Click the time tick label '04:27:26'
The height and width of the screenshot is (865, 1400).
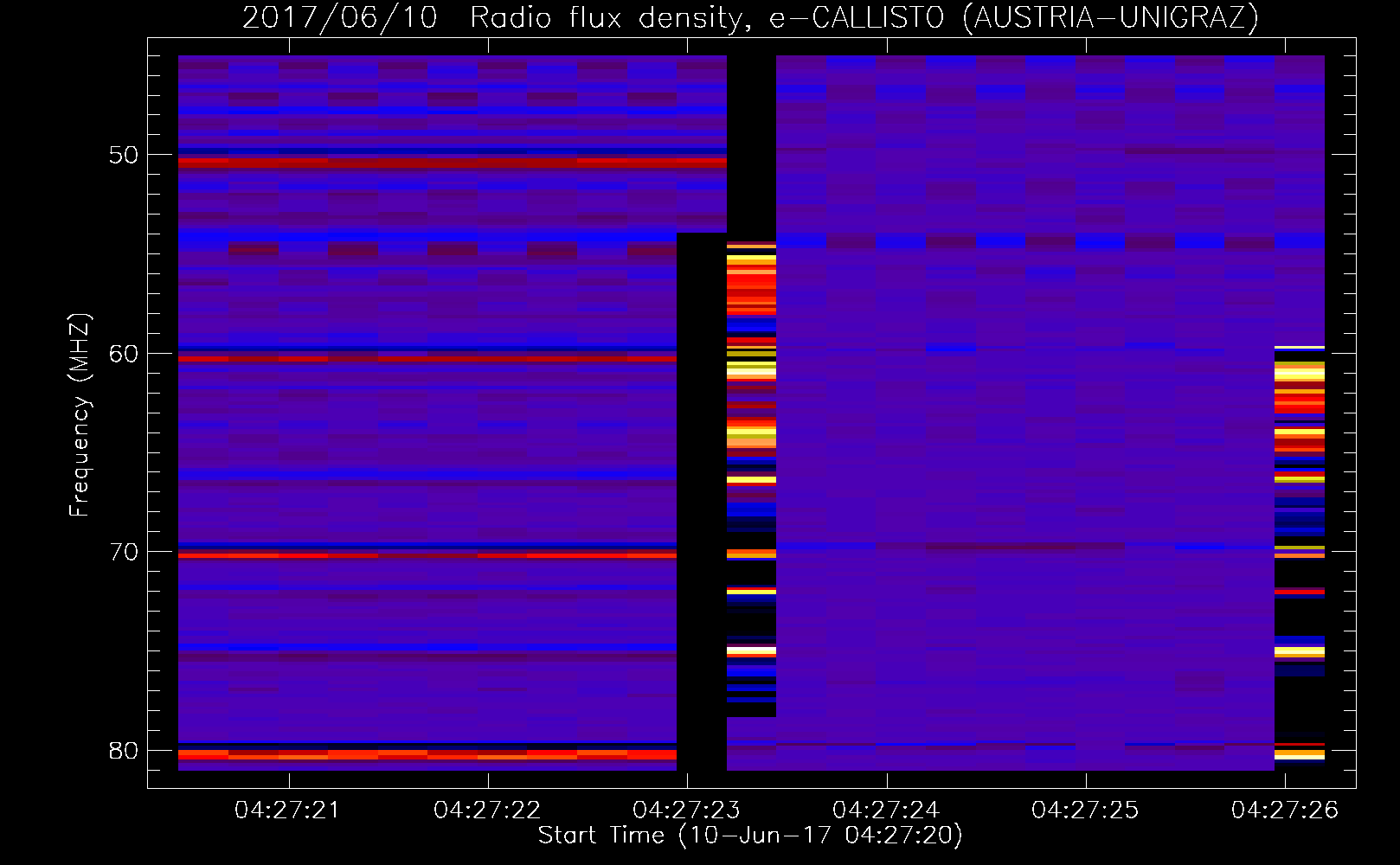[x=1285, y=811]
